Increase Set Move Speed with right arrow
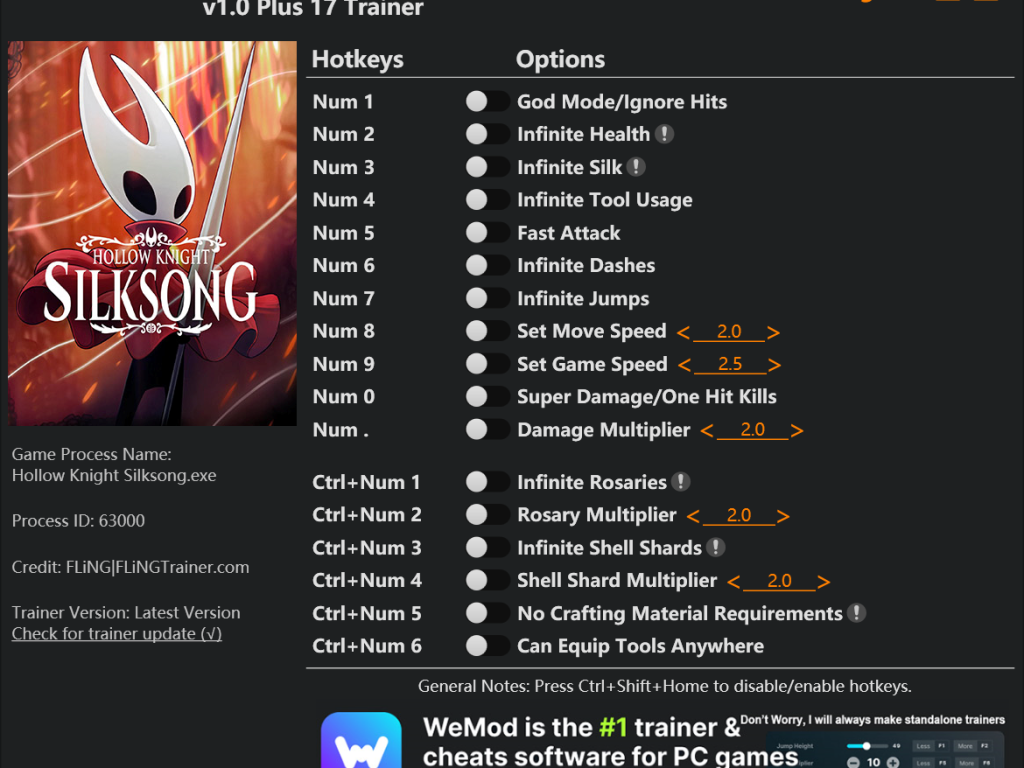1024x768 pixels. [x=773, y=332]
